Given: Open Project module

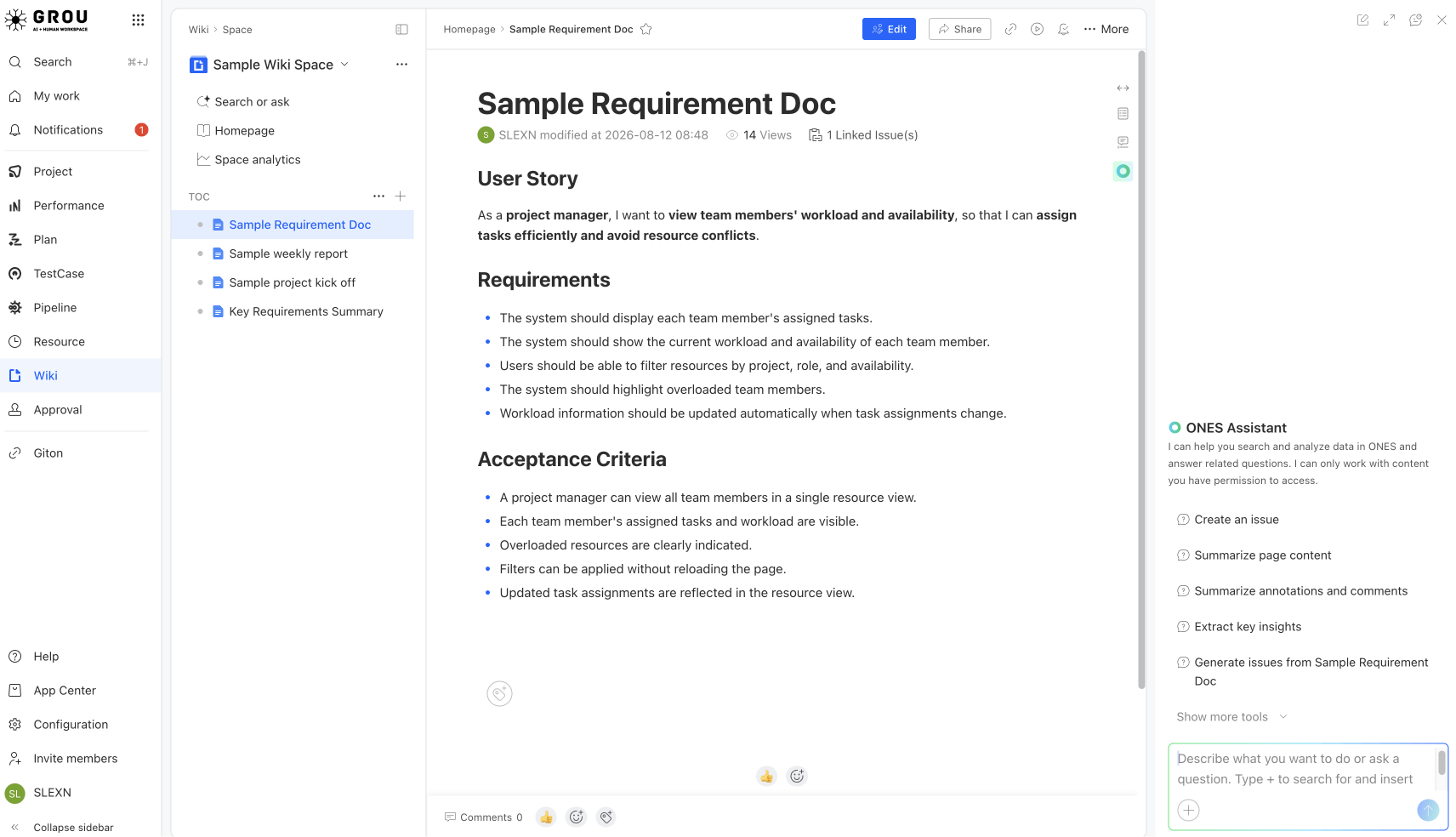Looking at the screenshot, I should (x=81, y=172).
